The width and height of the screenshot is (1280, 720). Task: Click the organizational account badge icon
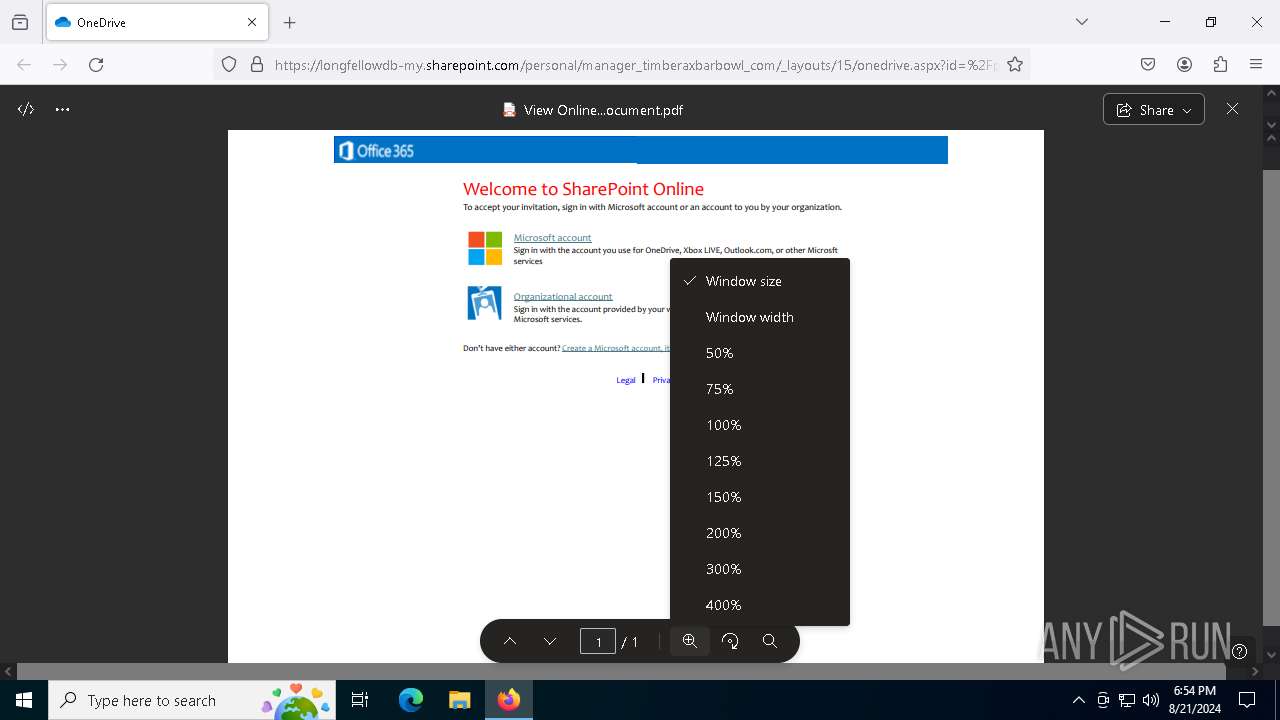coord(485,303)
